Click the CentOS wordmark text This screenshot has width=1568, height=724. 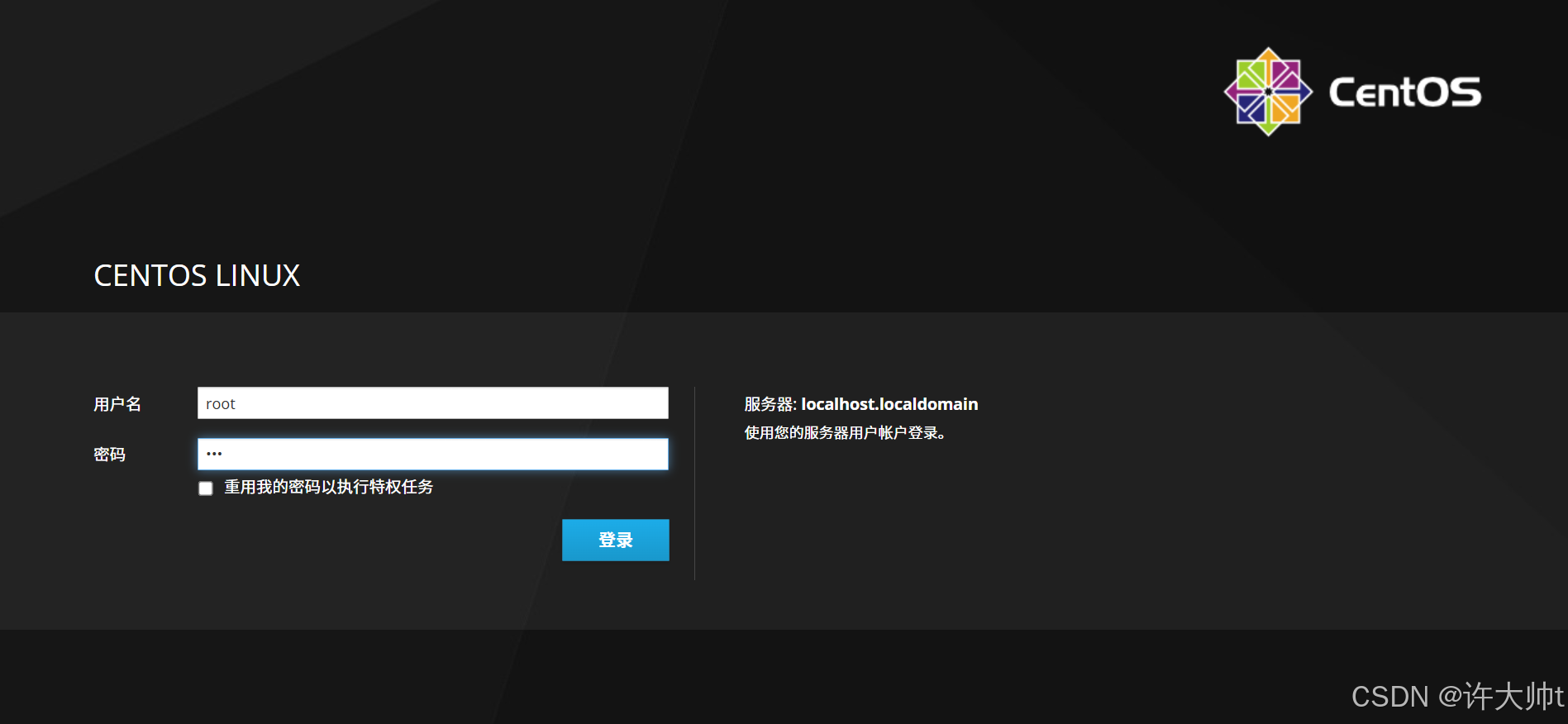[x=1405, y=92]
